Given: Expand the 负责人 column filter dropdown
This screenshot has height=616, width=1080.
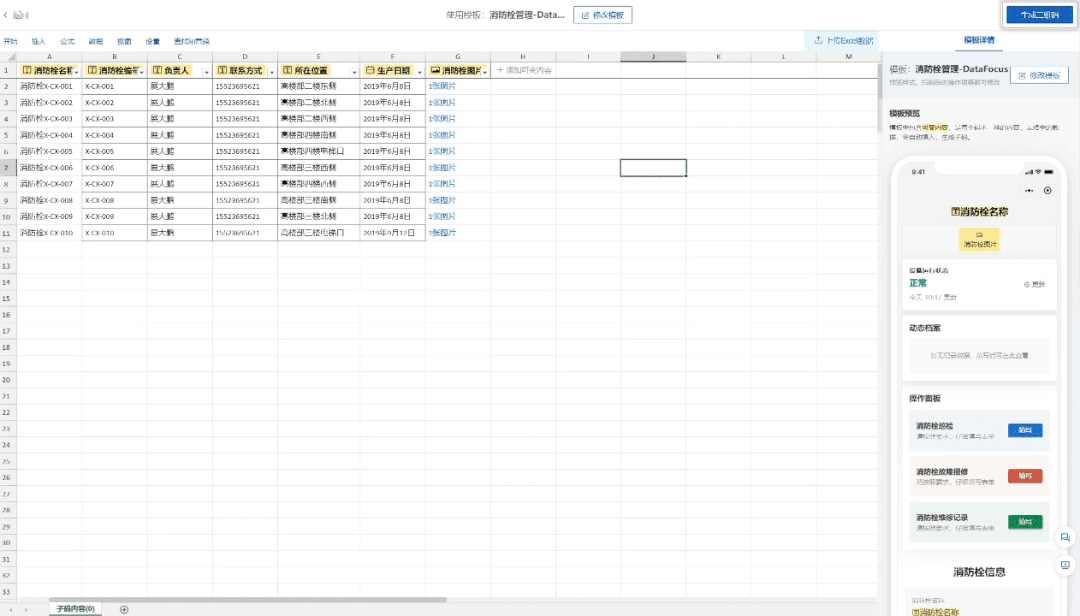Looking at the screenshot, I should pyautogui.click(x=206, y=71).
